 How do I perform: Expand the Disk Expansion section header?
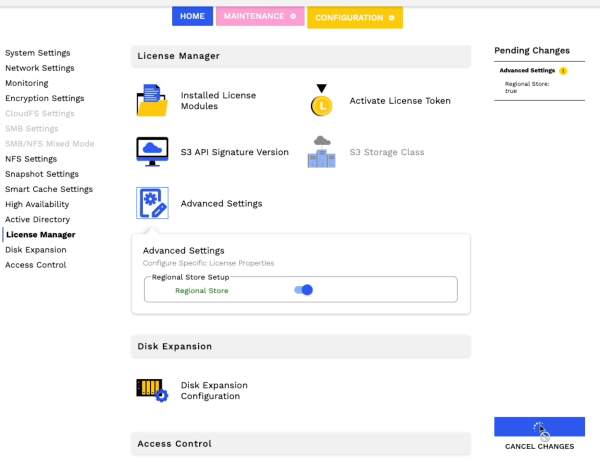[300, 346]
